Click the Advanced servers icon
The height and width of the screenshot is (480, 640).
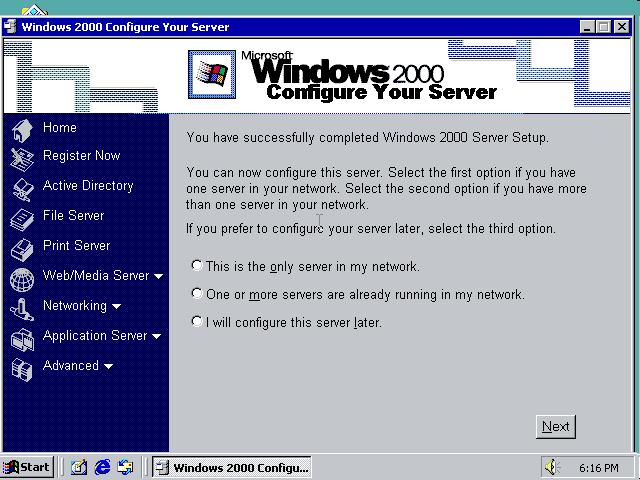22,369
